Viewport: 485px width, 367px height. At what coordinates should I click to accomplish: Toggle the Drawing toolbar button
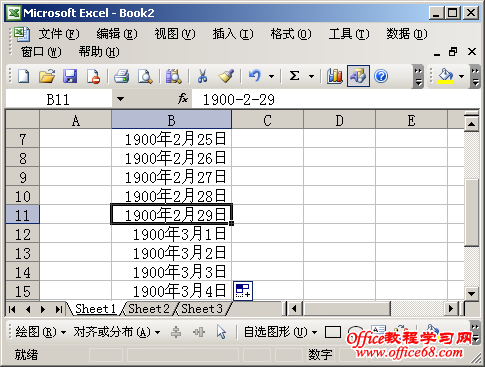pyautogui.click(x=358, y=76)
